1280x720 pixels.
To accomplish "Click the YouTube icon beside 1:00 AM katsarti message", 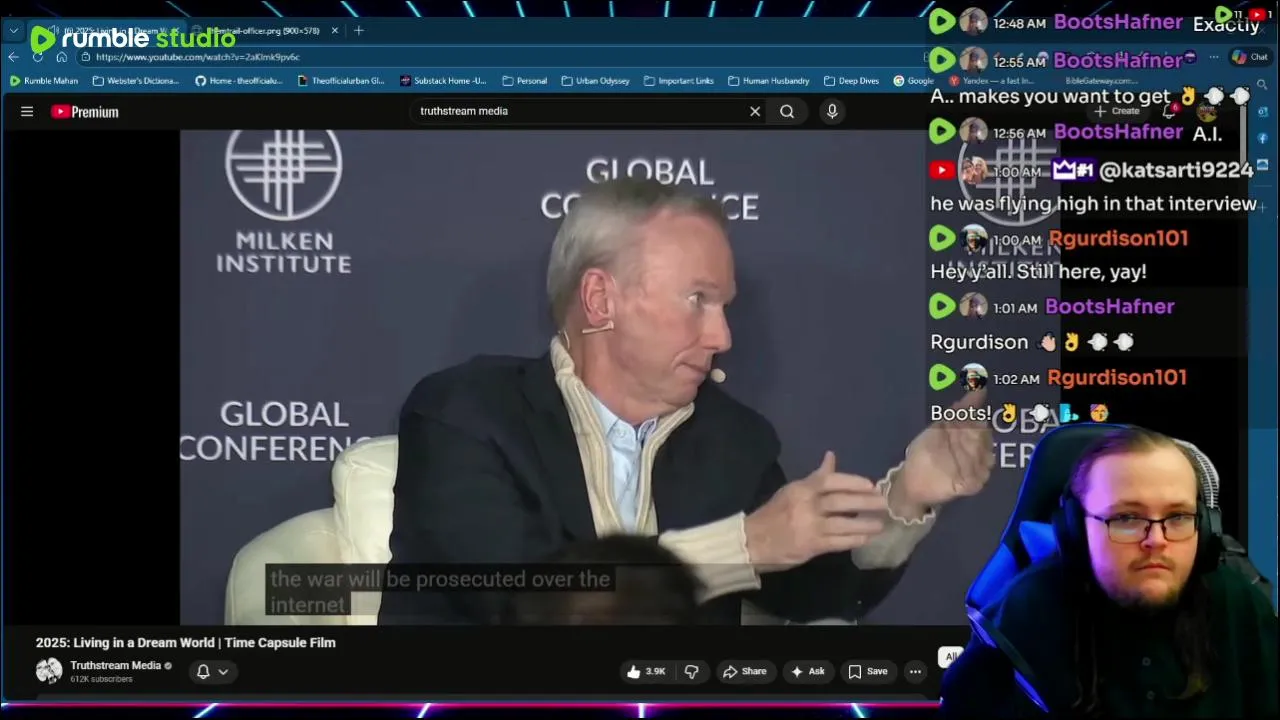I will [x=942, y=170].
